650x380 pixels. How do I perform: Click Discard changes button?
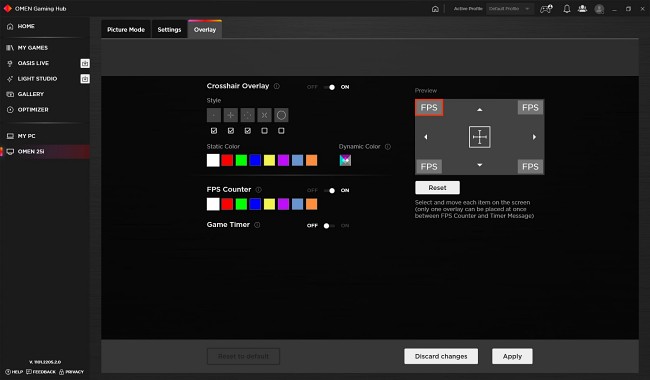pyautogui.click(x=441, y=356)
